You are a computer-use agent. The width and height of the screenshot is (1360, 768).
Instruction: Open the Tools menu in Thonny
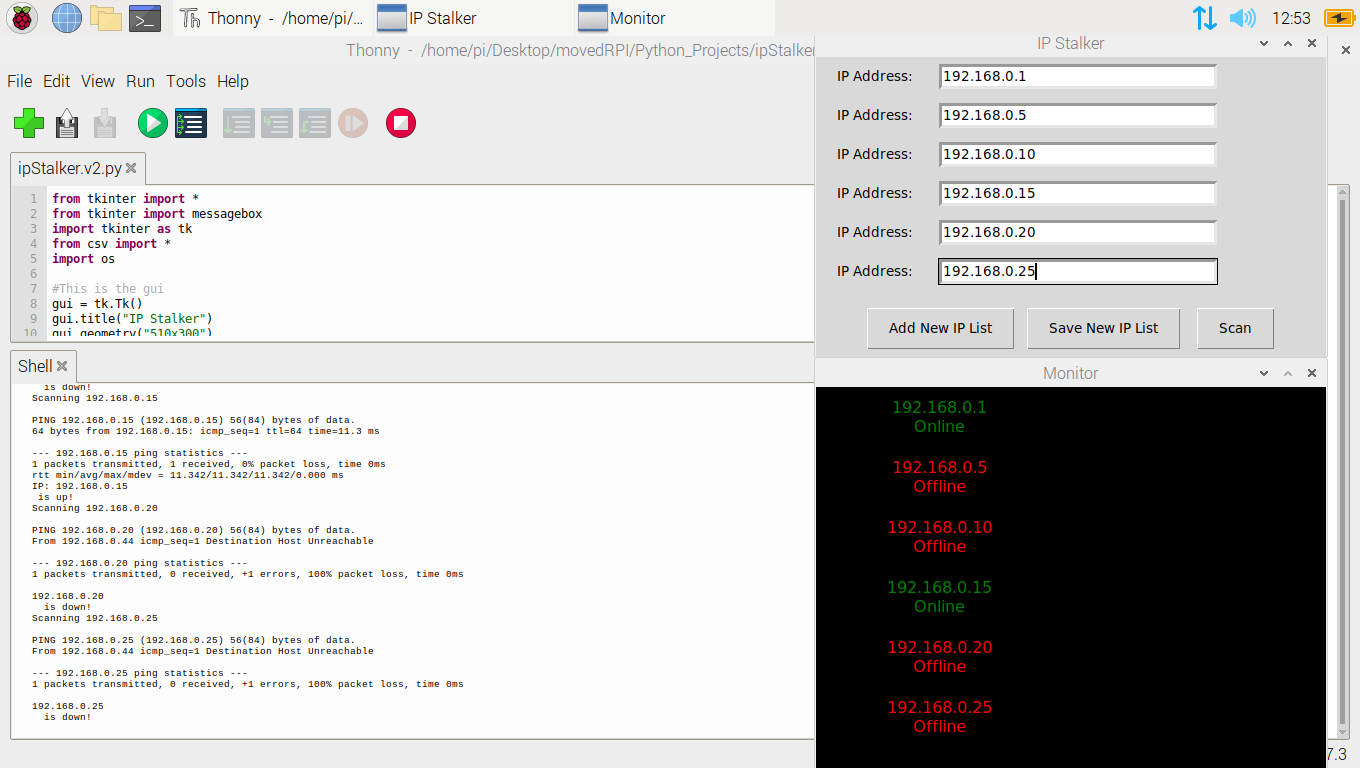(x=186, y=81)
